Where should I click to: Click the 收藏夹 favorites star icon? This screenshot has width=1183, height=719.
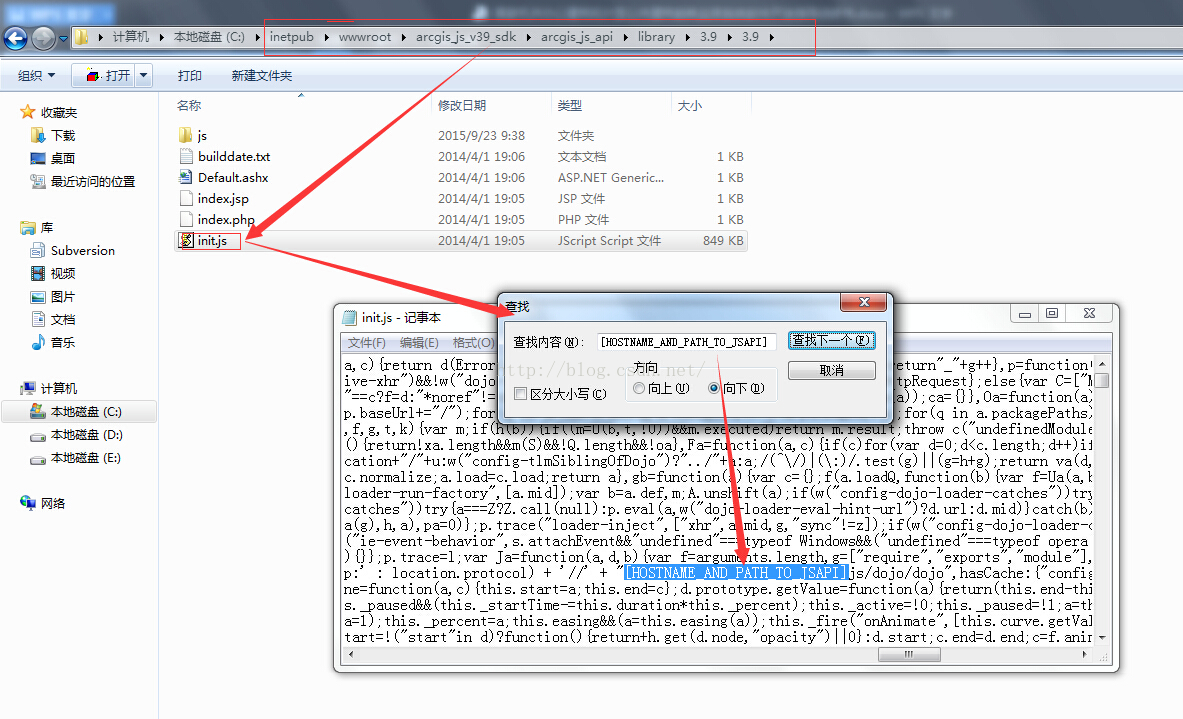28,112
